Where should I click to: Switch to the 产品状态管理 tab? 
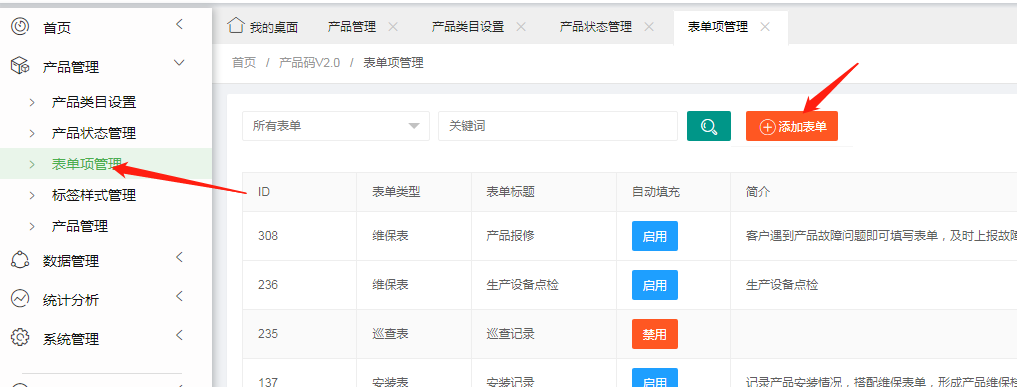tap(595, 27)
